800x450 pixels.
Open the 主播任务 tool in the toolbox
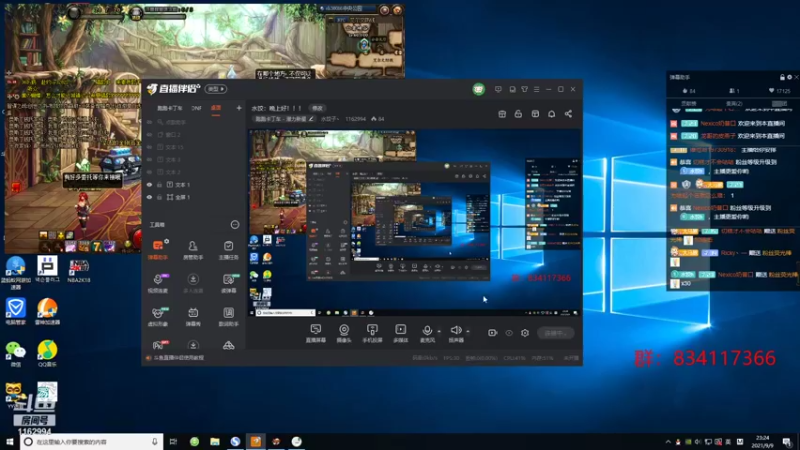(x=228, y=250)
